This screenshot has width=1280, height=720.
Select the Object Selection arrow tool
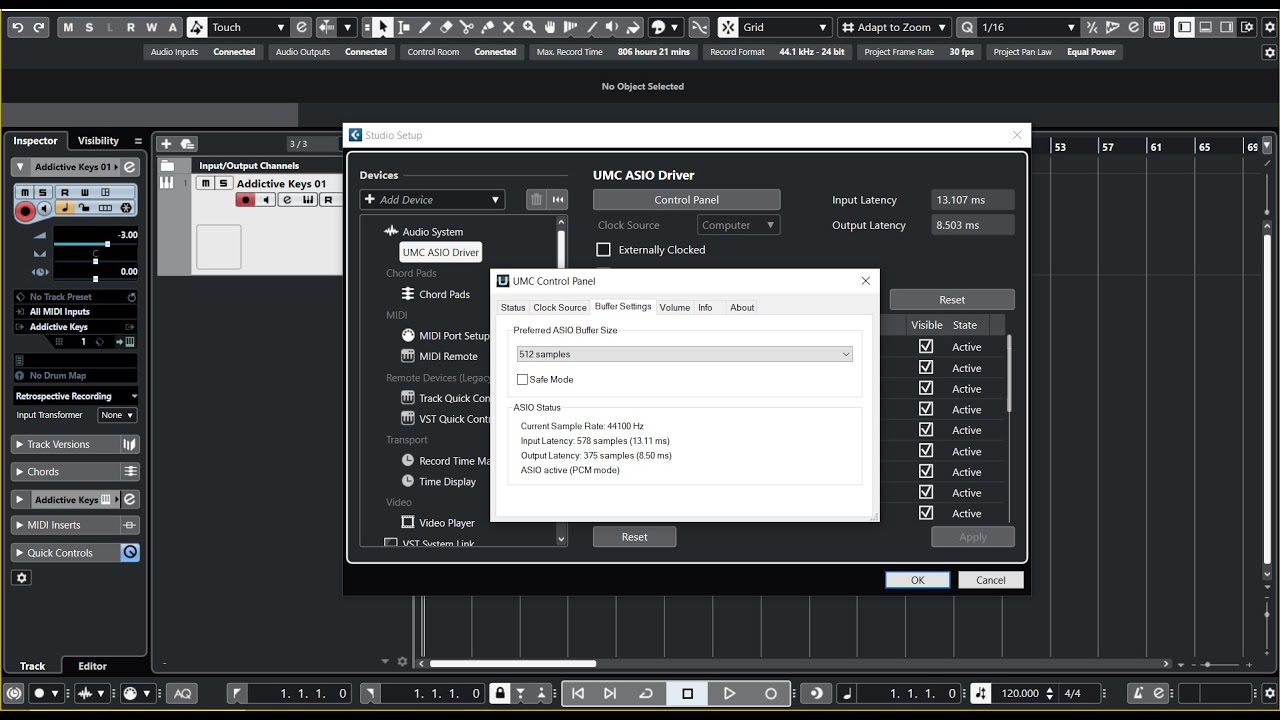383,27
